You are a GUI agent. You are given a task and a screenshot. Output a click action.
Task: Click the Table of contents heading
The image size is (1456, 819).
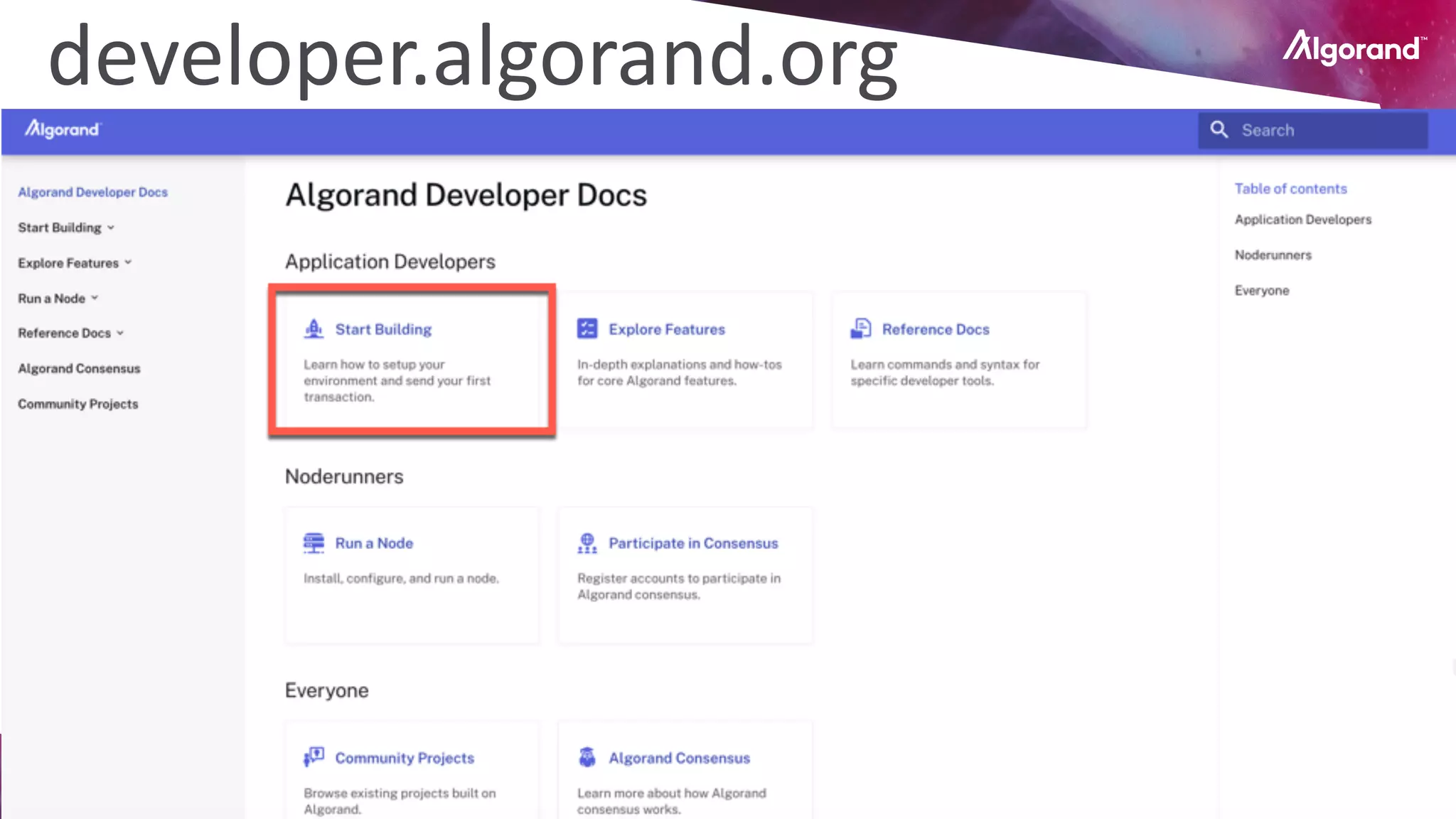(1291, 189)
